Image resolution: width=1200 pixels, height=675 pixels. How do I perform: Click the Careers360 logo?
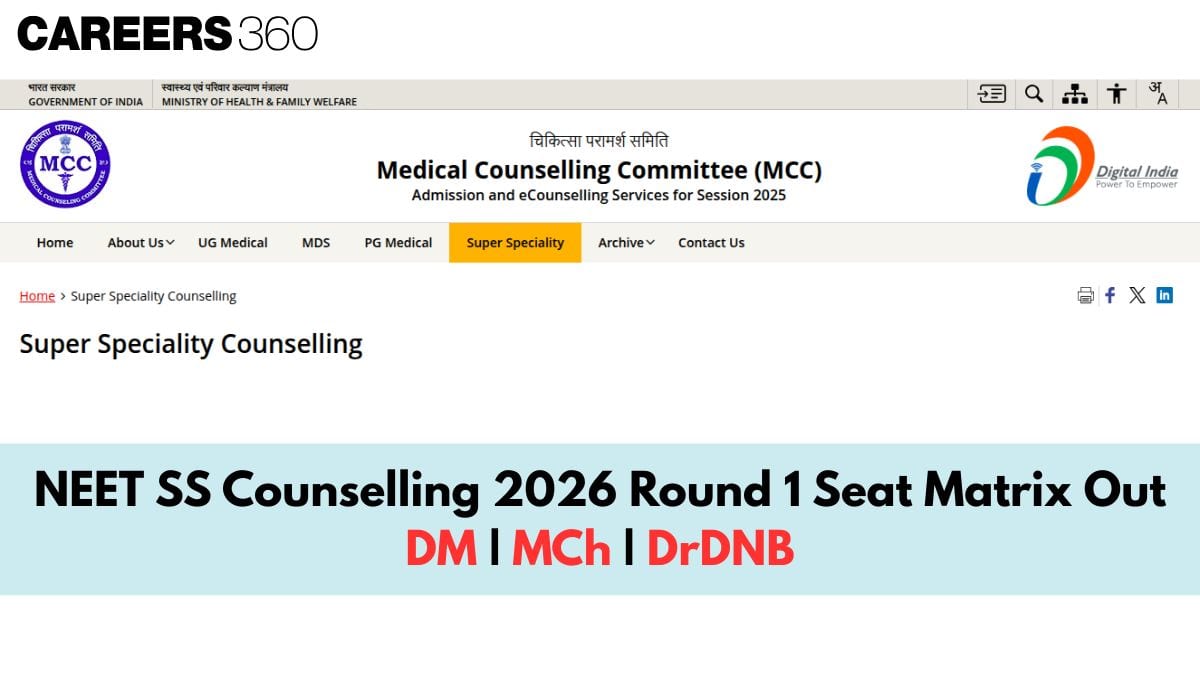click(168, 34)
